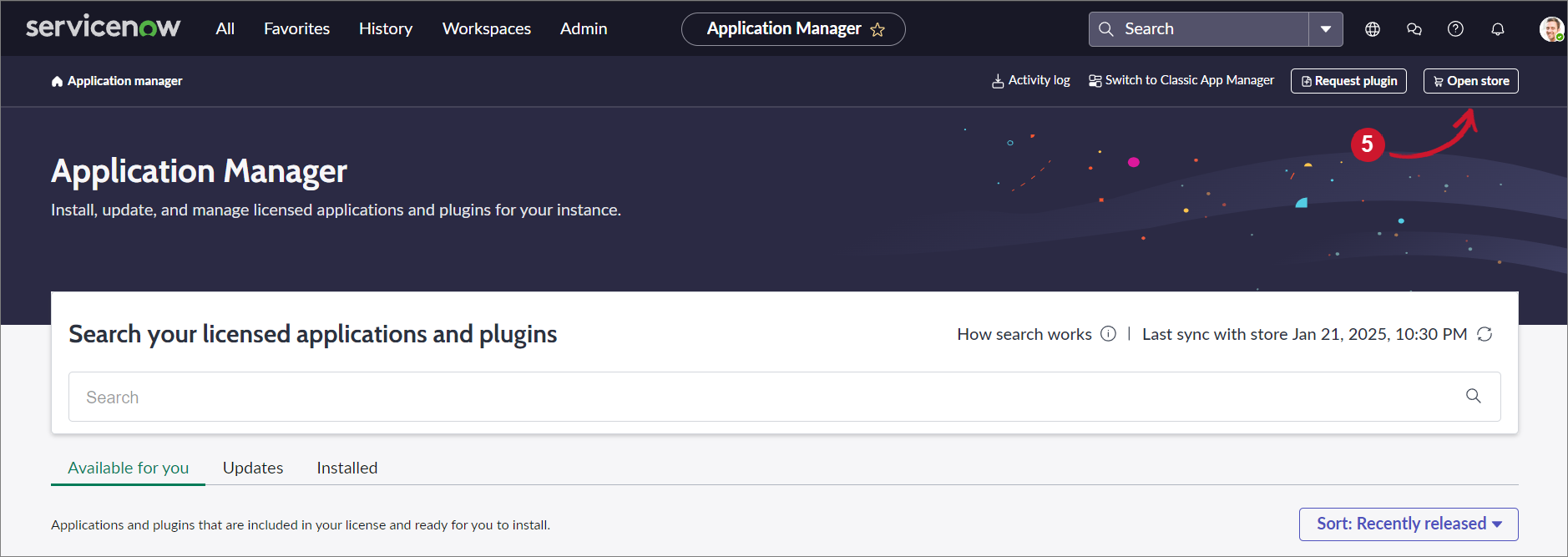The image size is (1568, 557).
Task: Open the Sort: Recently released dropdown
Action: (x=1409, y=524)
